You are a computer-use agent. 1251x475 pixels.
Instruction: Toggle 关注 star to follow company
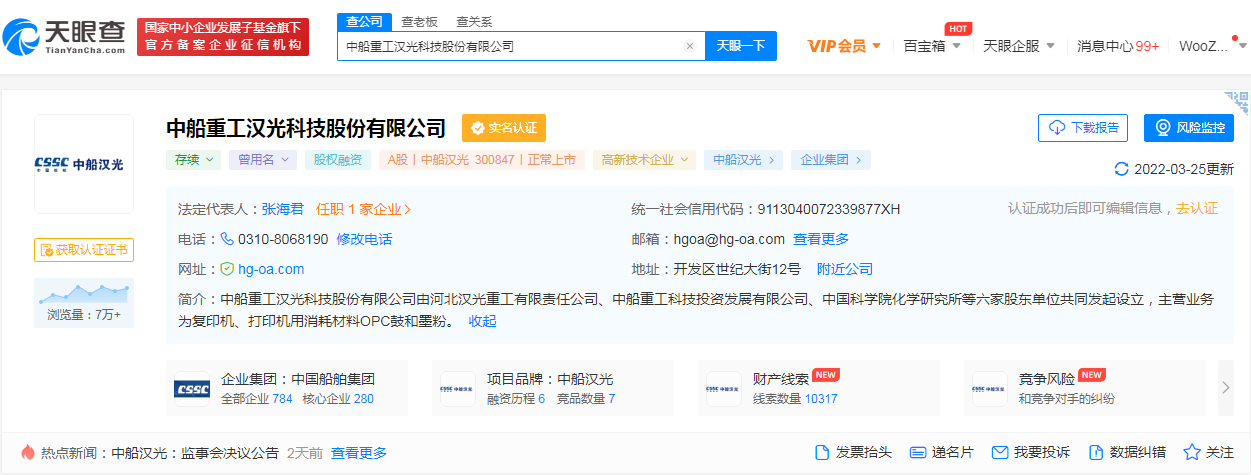pyautogui.click(x=1208, y=452)
